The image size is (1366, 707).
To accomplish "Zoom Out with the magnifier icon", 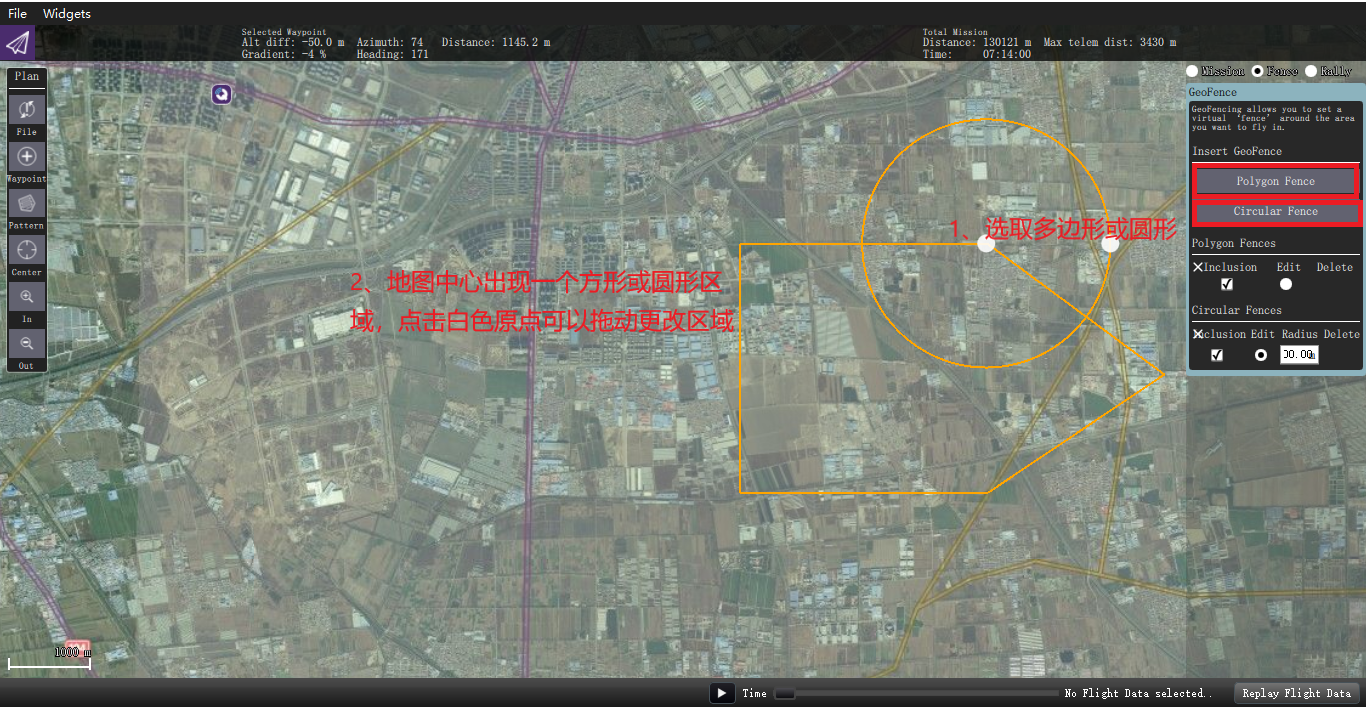I will (27, 343).
